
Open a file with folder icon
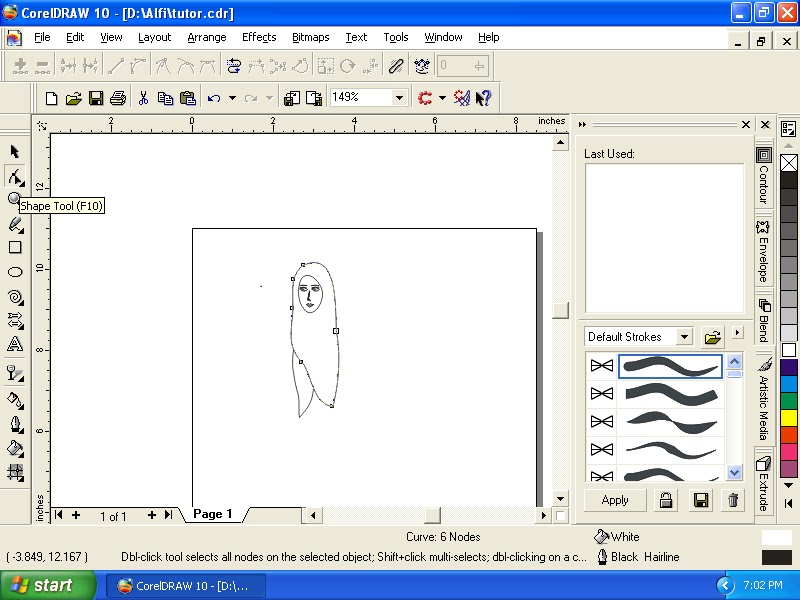pyautogui.click(x=73, y=97)
